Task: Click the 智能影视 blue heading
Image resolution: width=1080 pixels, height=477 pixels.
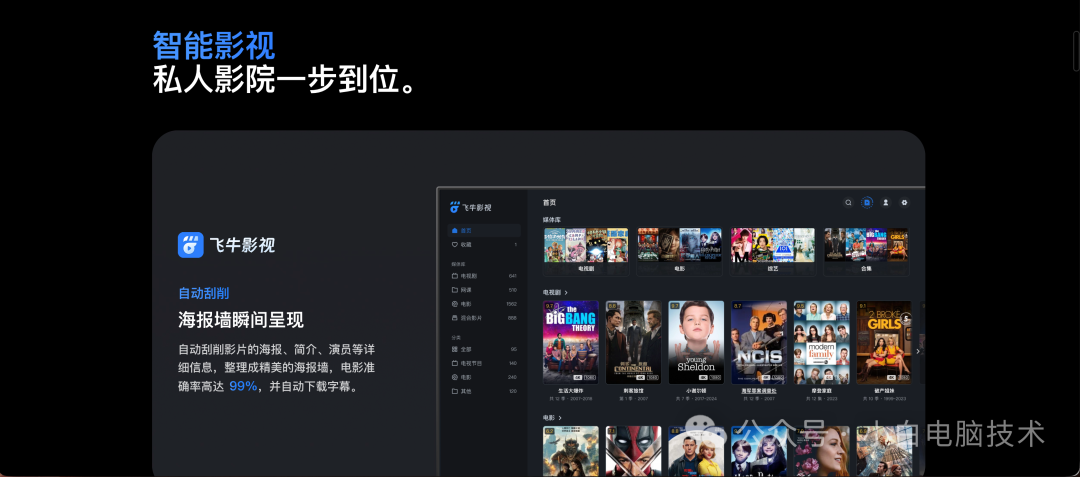Action: pos(214,45)
